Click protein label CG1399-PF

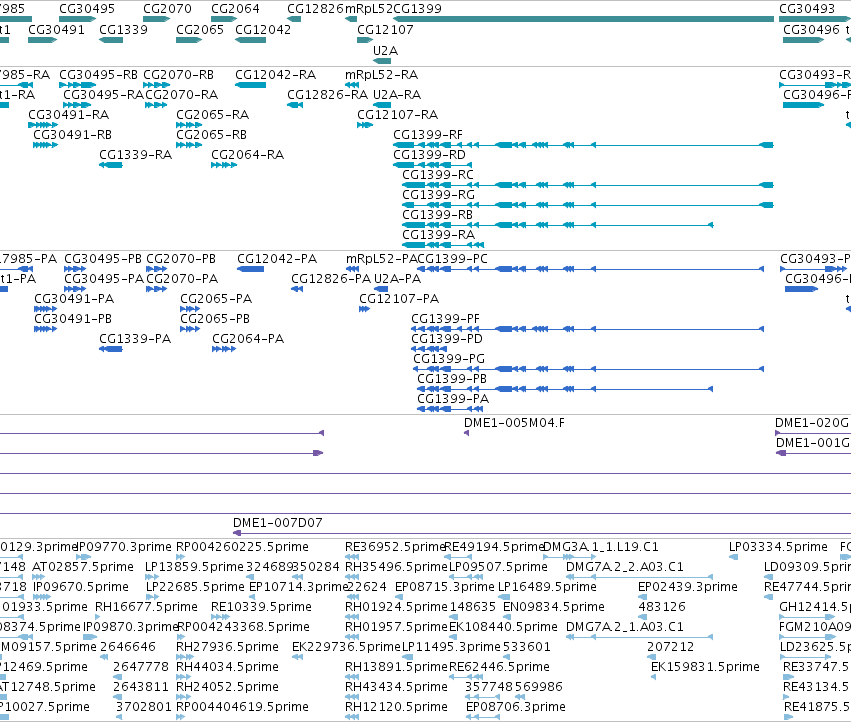pos(445,319)
